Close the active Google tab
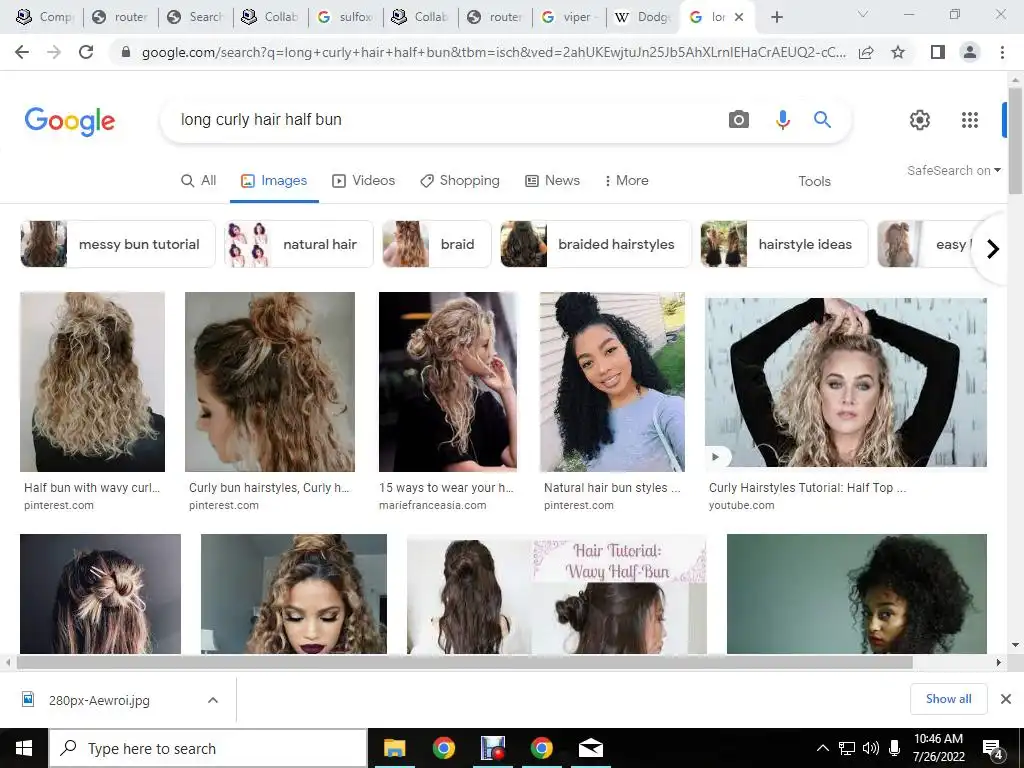 coord(739,17)
